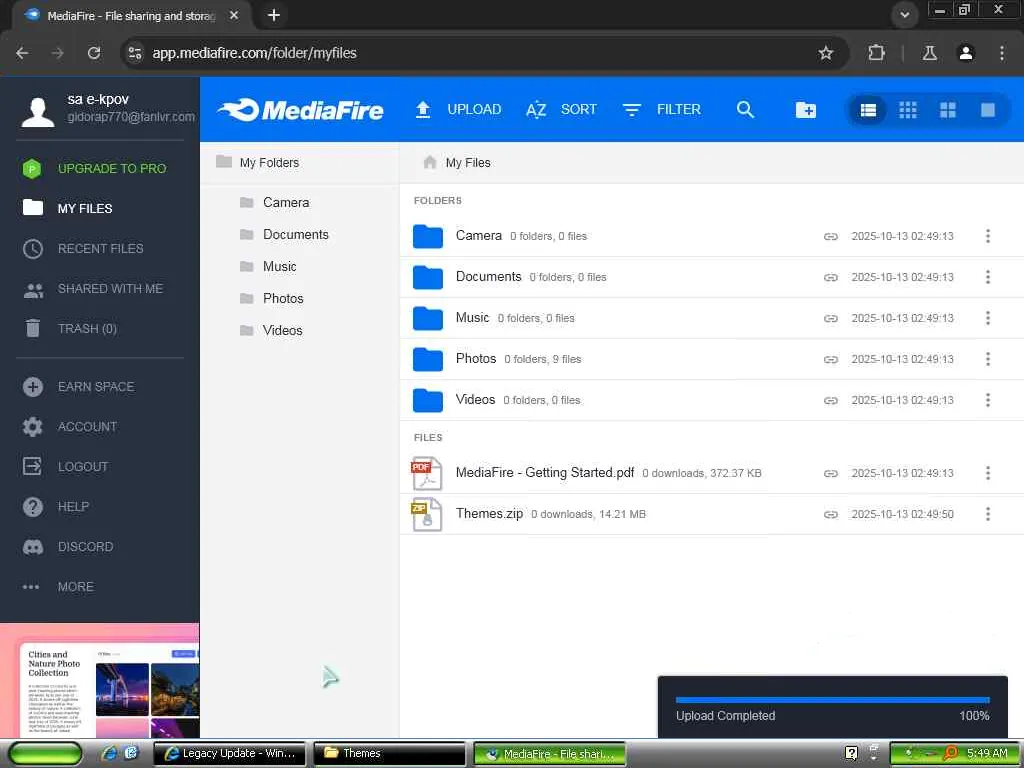Select Photos in My Folders tree
This screenshot has height=768, width=1024.
(272, 298)
